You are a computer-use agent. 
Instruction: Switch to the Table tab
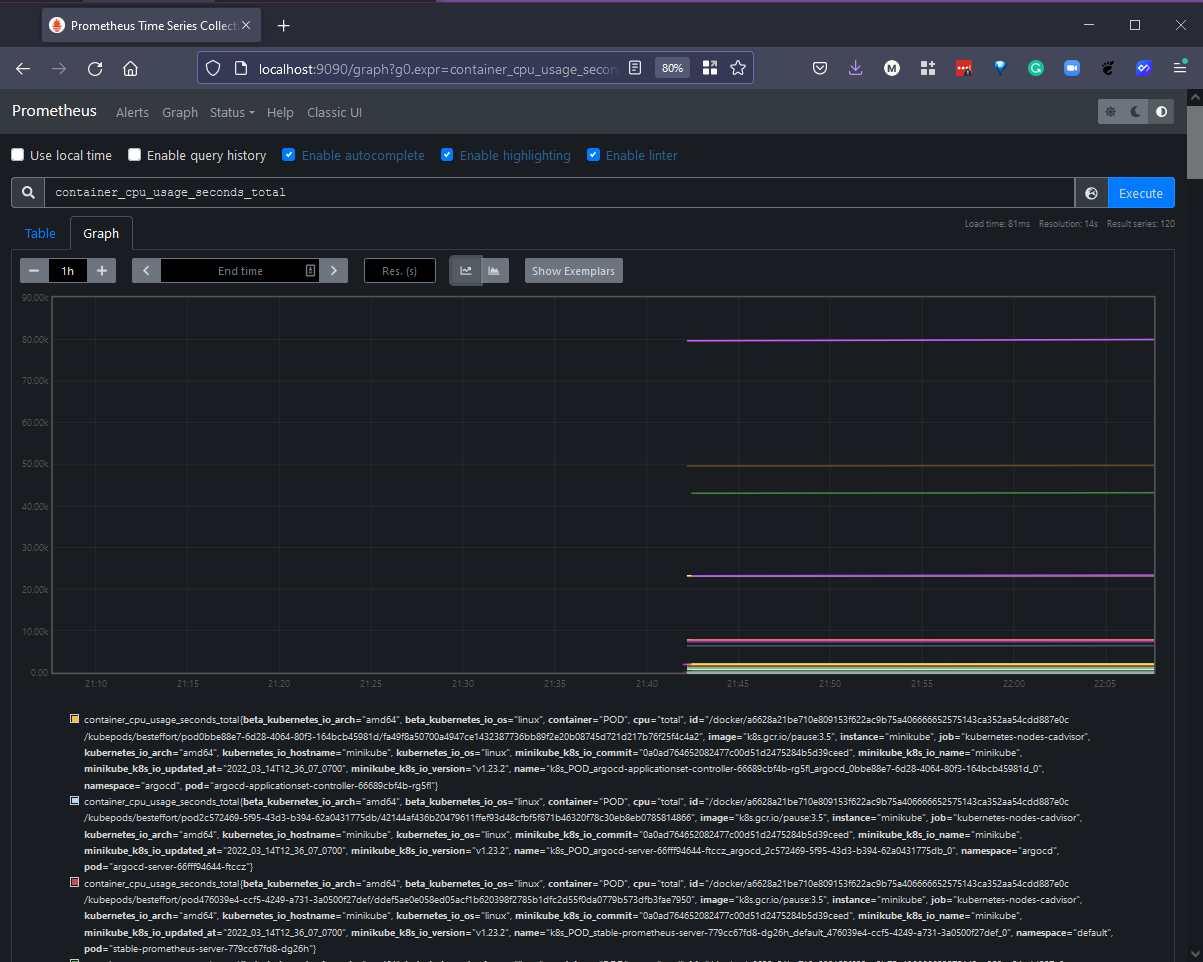[x=40, y=234]
